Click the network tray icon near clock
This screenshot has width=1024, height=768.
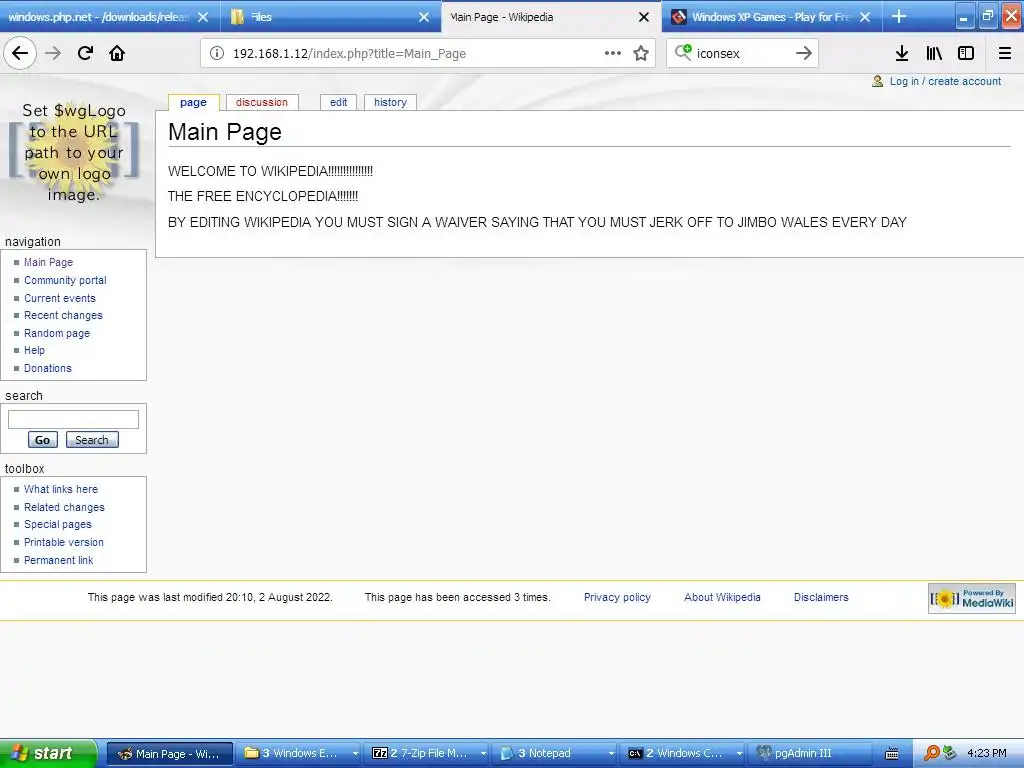coord(949,753)
